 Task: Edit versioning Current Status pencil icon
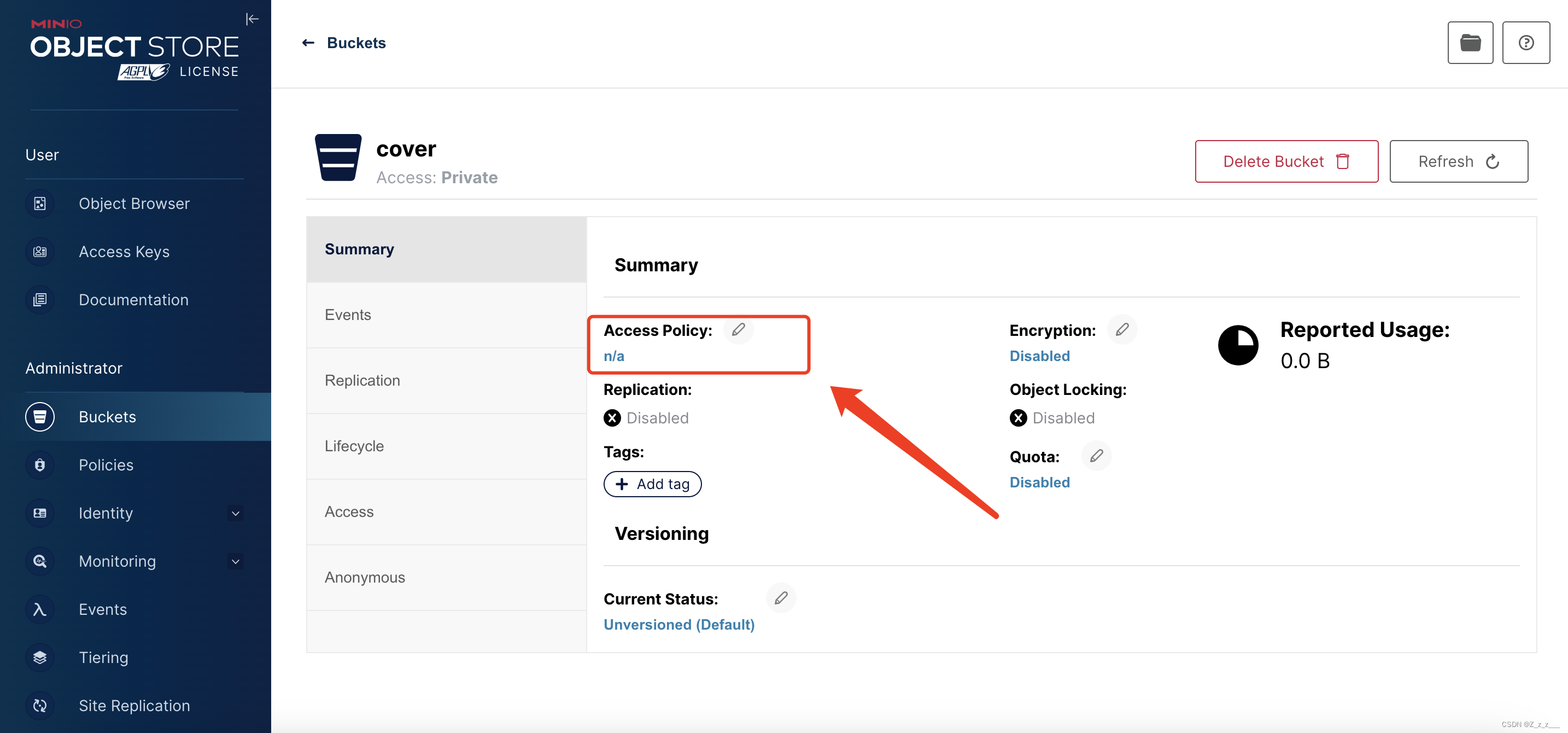coord(781,598)
